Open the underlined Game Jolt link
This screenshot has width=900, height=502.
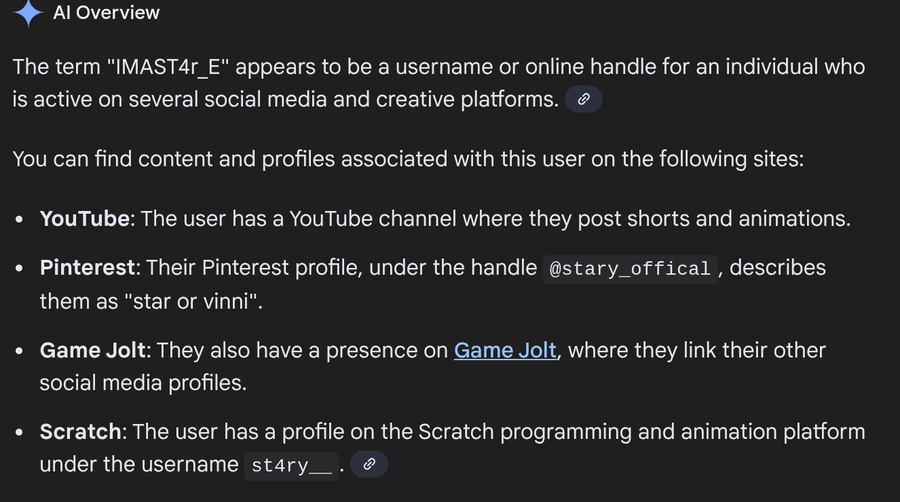(505, 351)
